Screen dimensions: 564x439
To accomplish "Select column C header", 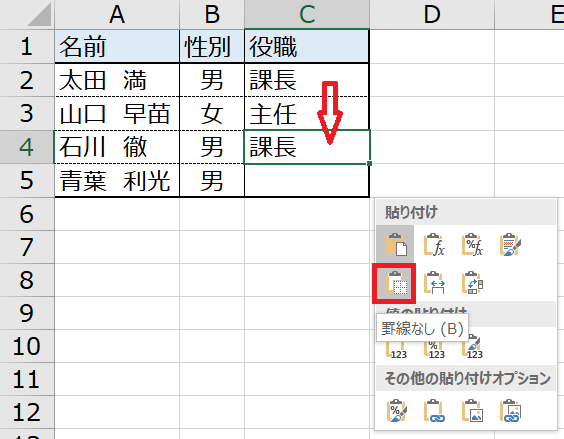I will (307, 14).
